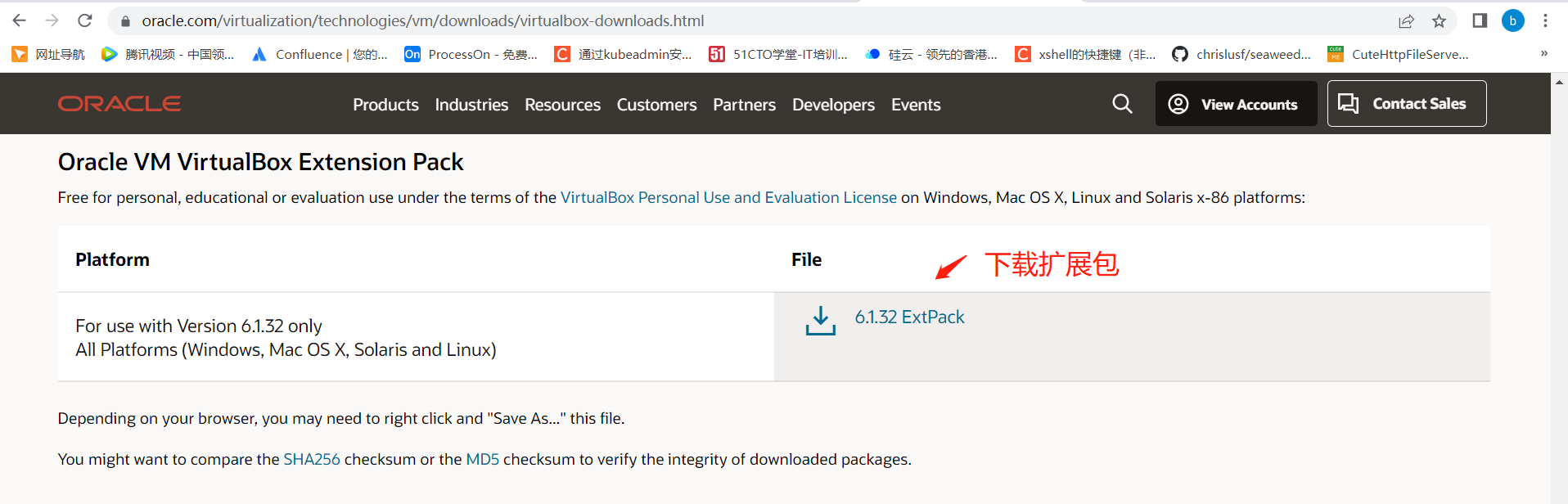
Task: Open the Industries navigation menu
Action: [471, 105]
